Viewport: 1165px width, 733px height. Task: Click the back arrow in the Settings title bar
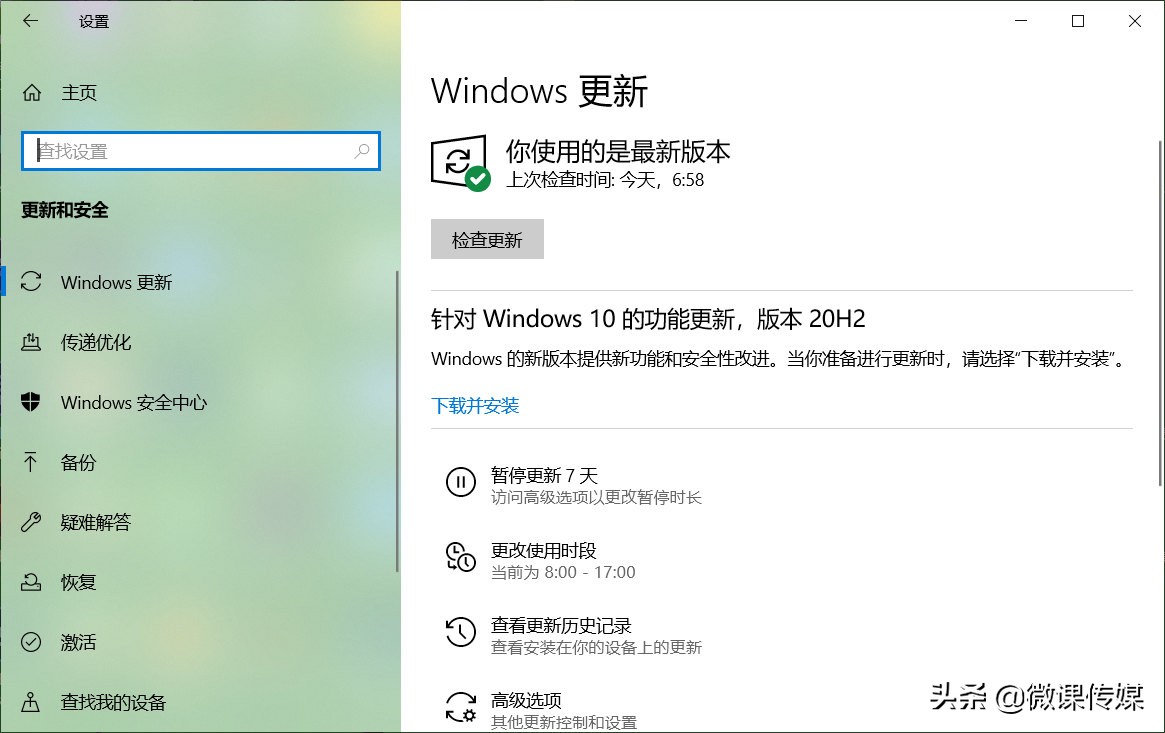click(30, 21)
